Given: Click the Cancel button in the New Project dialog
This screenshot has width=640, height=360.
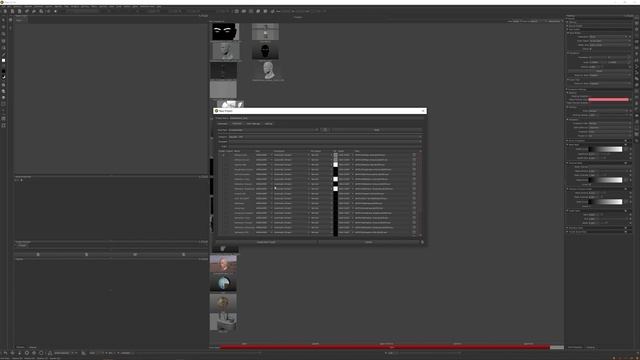Looking at the screenshot, I should [x=369, y=242].
